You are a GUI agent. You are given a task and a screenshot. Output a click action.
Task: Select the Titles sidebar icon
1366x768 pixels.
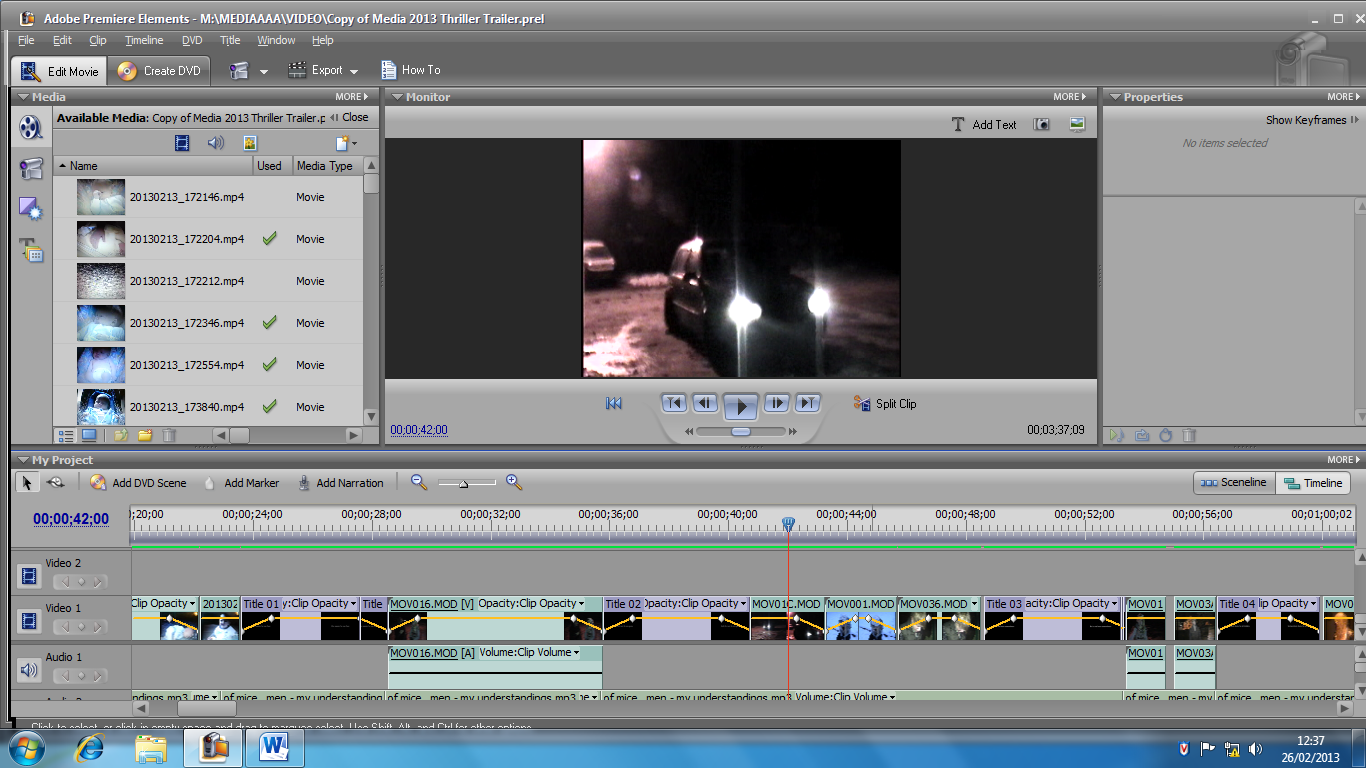coord(31,250)
